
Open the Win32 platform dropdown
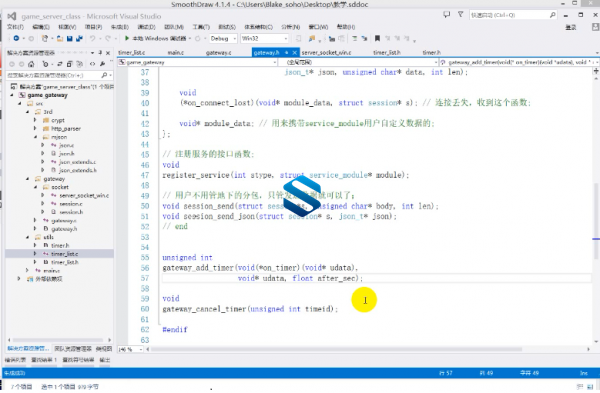coord(264,38)
